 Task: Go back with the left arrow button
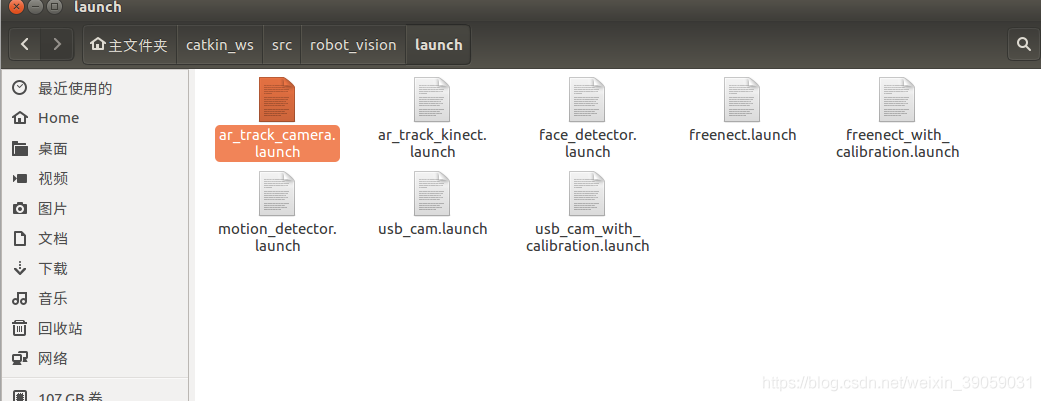coord(25,44)
